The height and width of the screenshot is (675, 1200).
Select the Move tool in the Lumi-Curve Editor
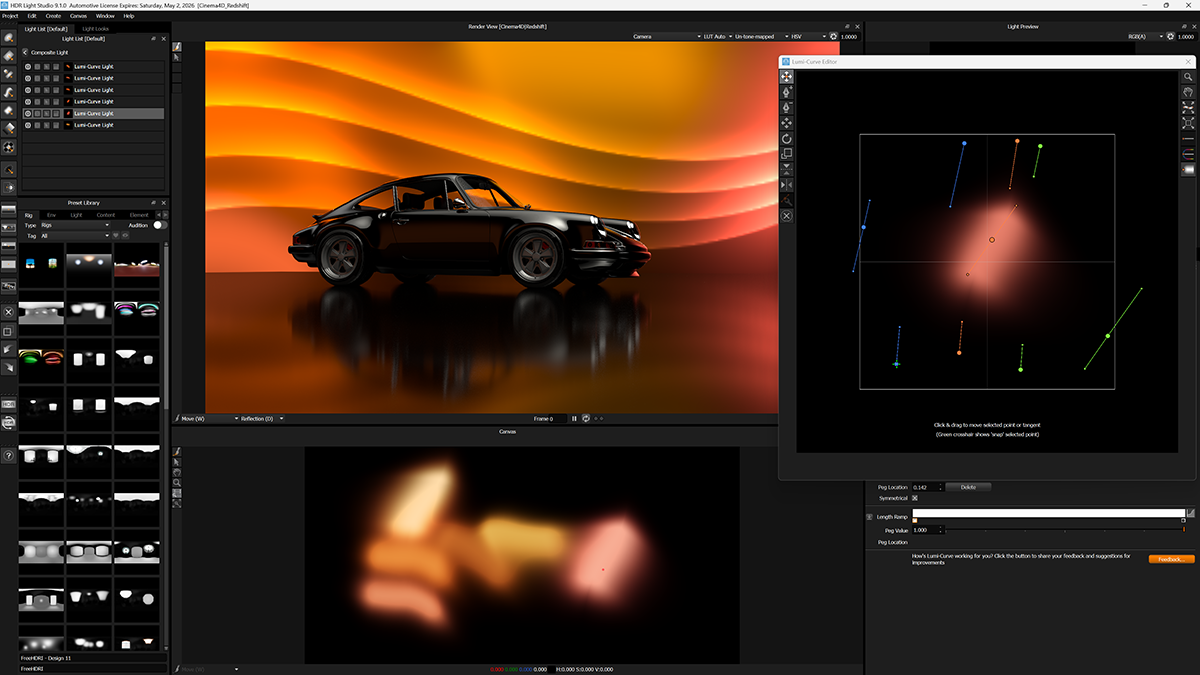(788, 77)
